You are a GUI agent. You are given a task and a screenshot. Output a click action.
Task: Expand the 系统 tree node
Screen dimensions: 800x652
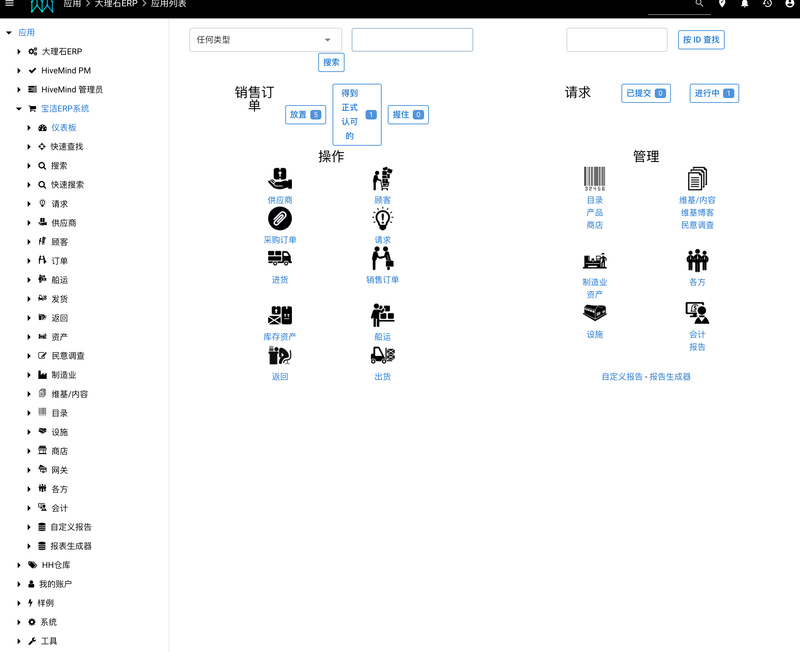pyautogui.click(x=19, y=622)
